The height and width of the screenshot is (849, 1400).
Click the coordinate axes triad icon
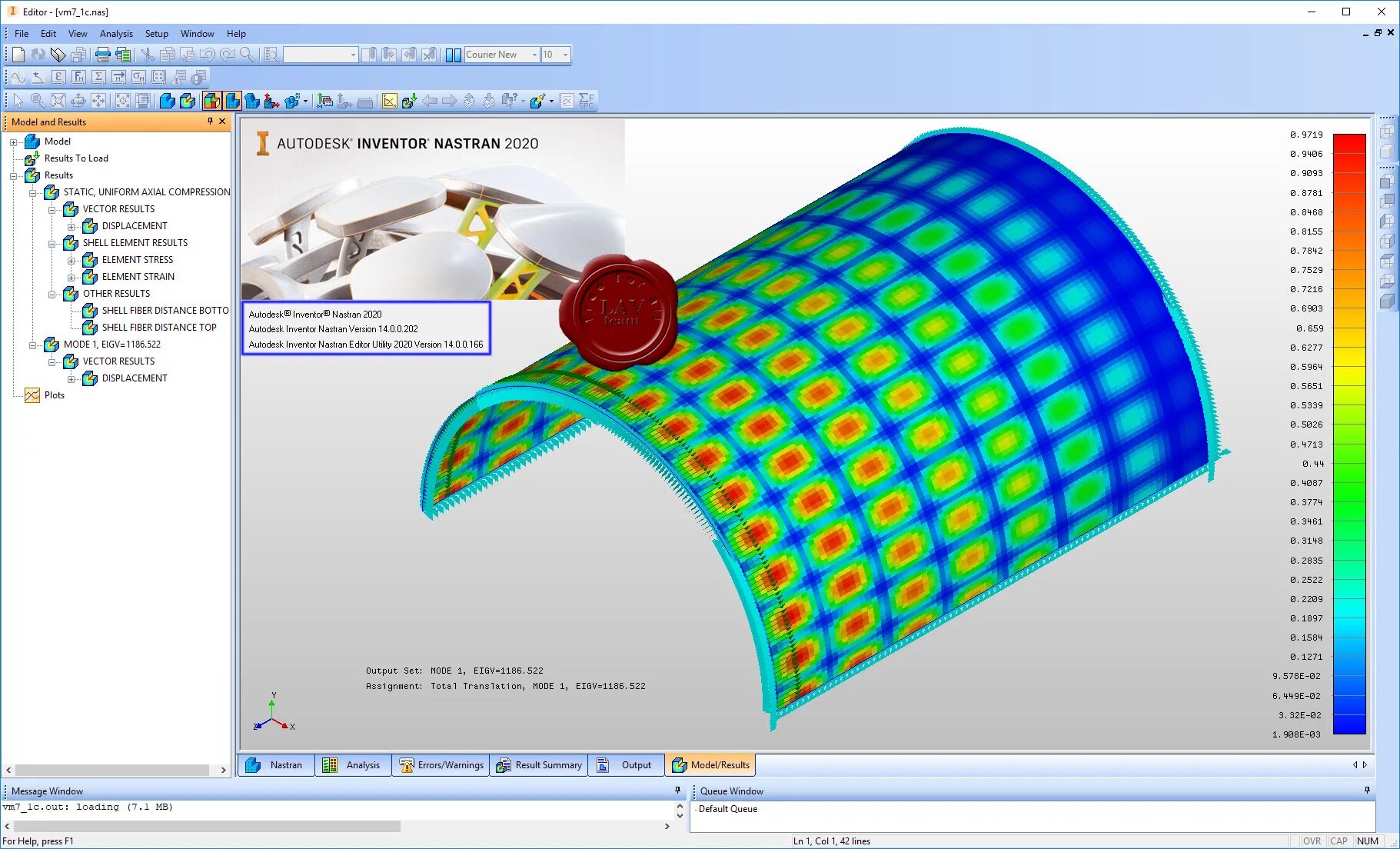[x=271, y=101]
